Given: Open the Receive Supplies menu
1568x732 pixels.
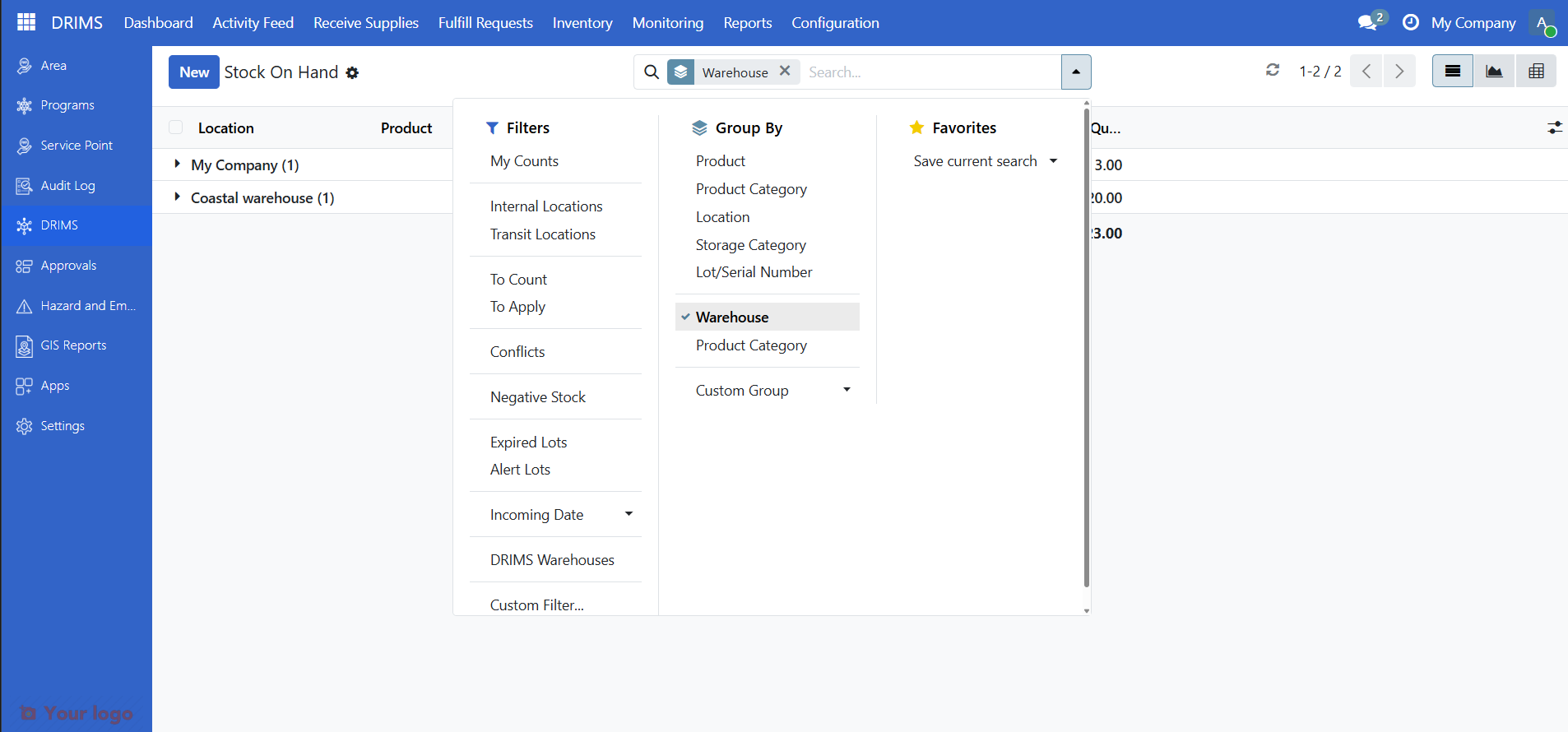Looking at the screenshot, I should [366, 23].
